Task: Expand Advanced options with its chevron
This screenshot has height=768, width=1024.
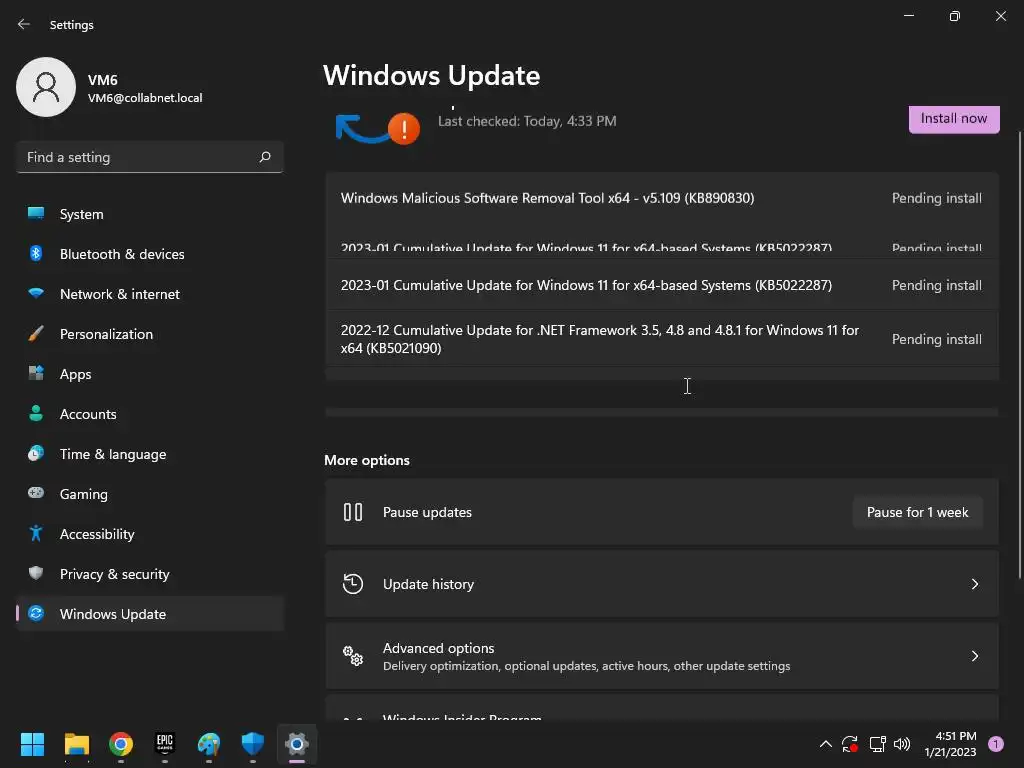Action: coord(974,656)
